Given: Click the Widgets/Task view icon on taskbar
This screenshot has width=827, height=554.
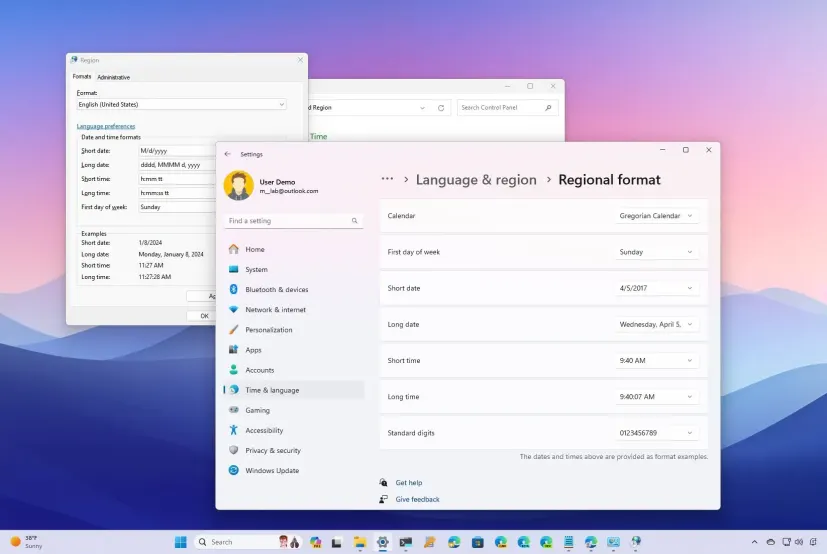Looking at the screenshot, I should (x=336, y=542).
